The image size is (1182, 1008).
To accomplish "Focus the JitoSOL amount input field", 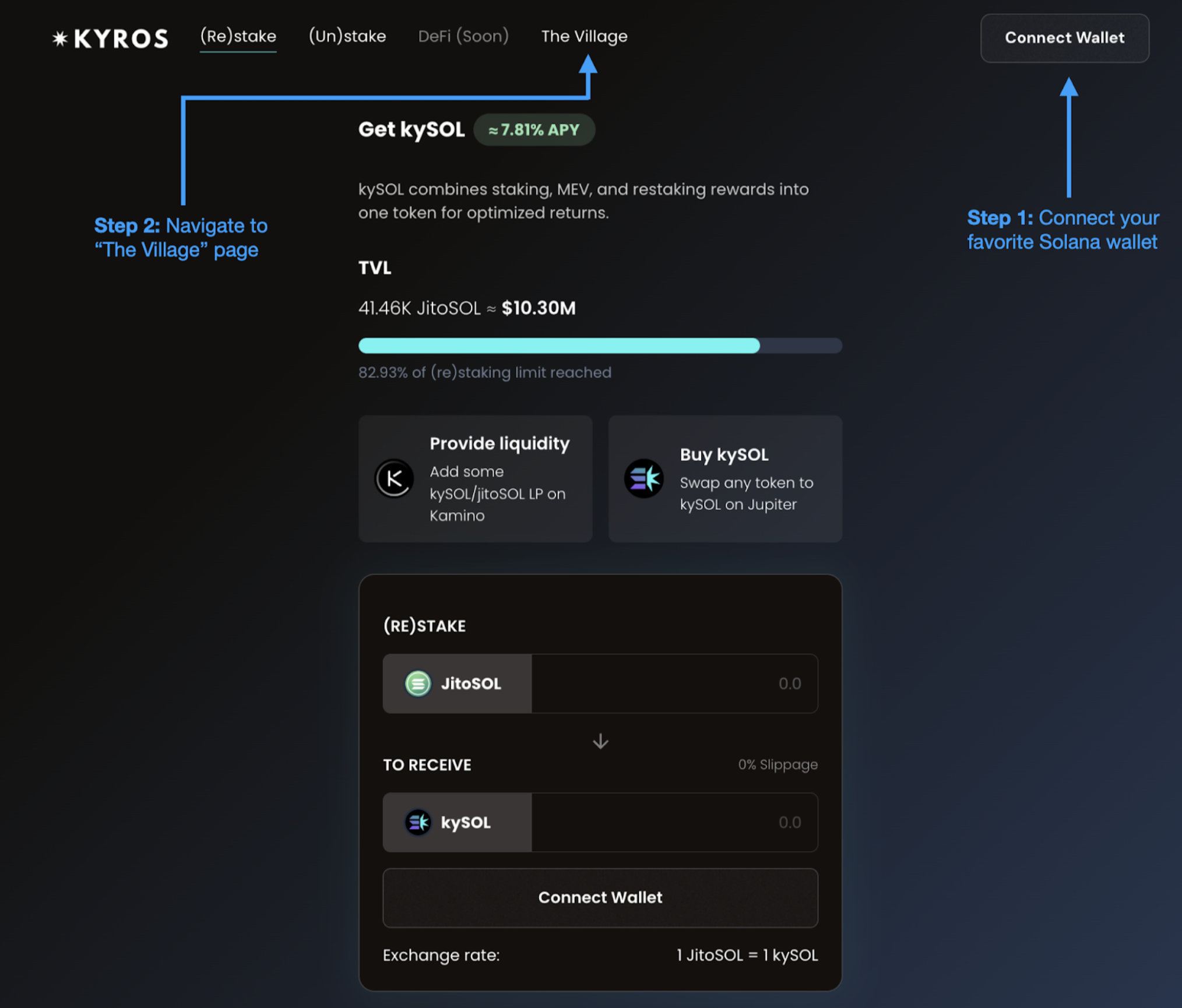I will 674,683.
